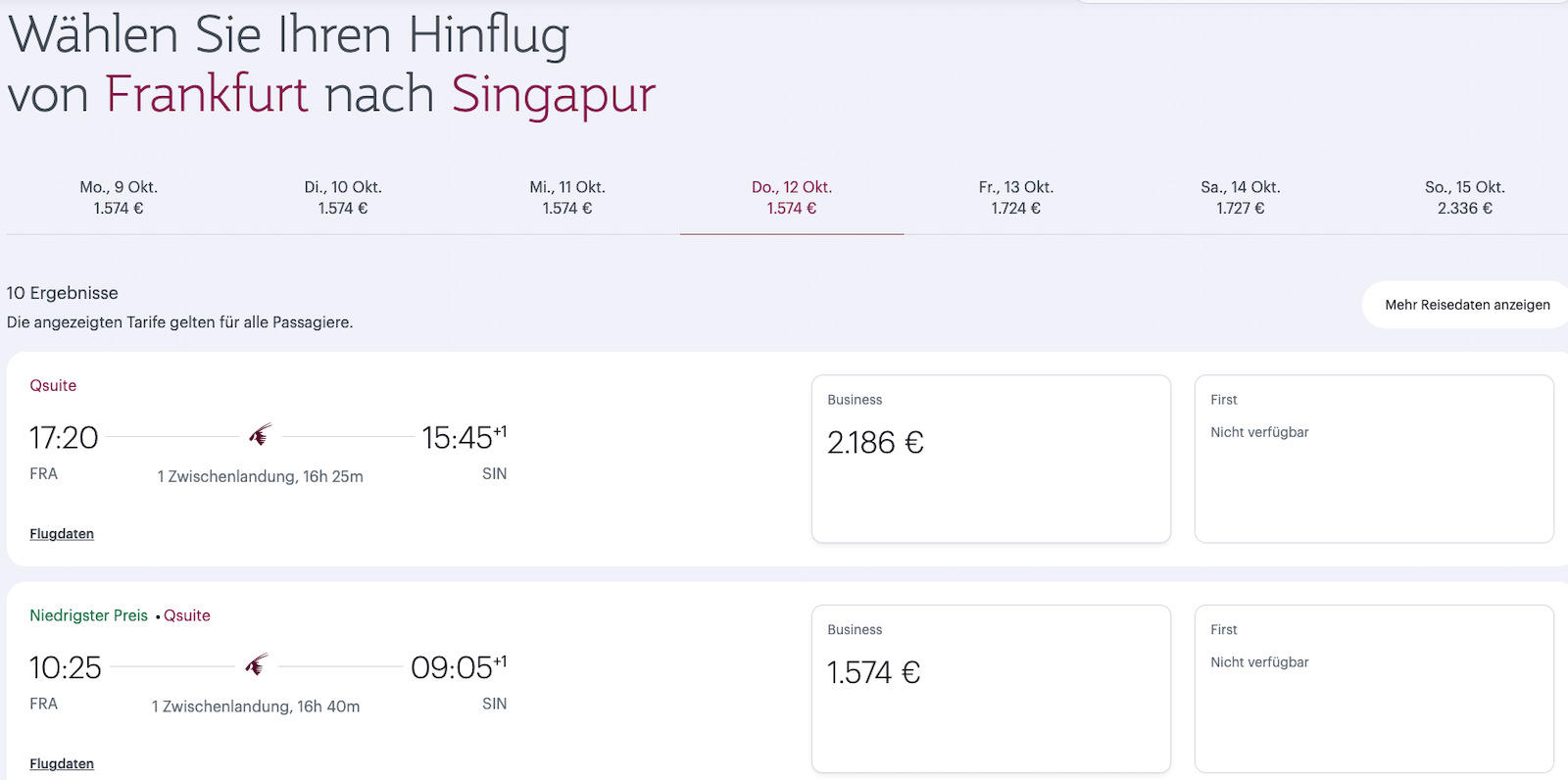Select Do., 12 Okt. date tab
1568x780 pixels.
click(x=792, y=198)
